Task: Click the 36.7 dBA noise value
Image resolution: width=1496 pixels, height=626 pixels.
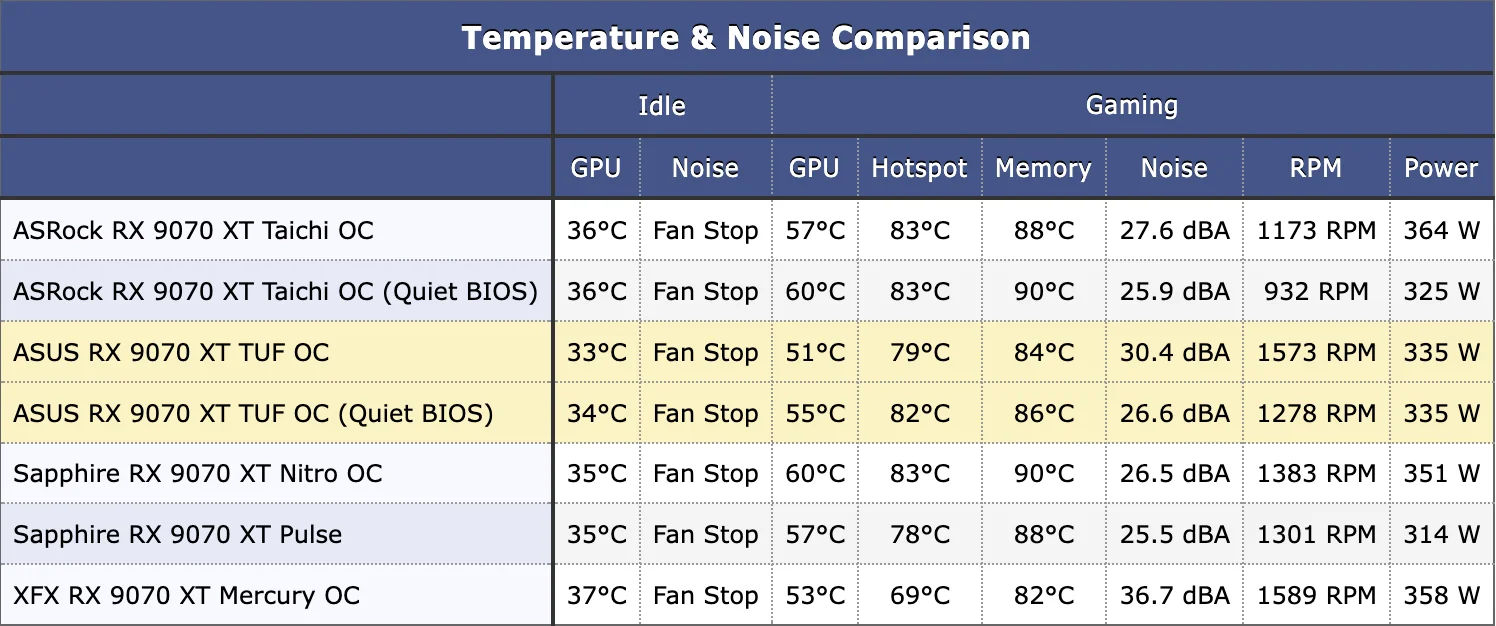Action: click(1174, 596)
